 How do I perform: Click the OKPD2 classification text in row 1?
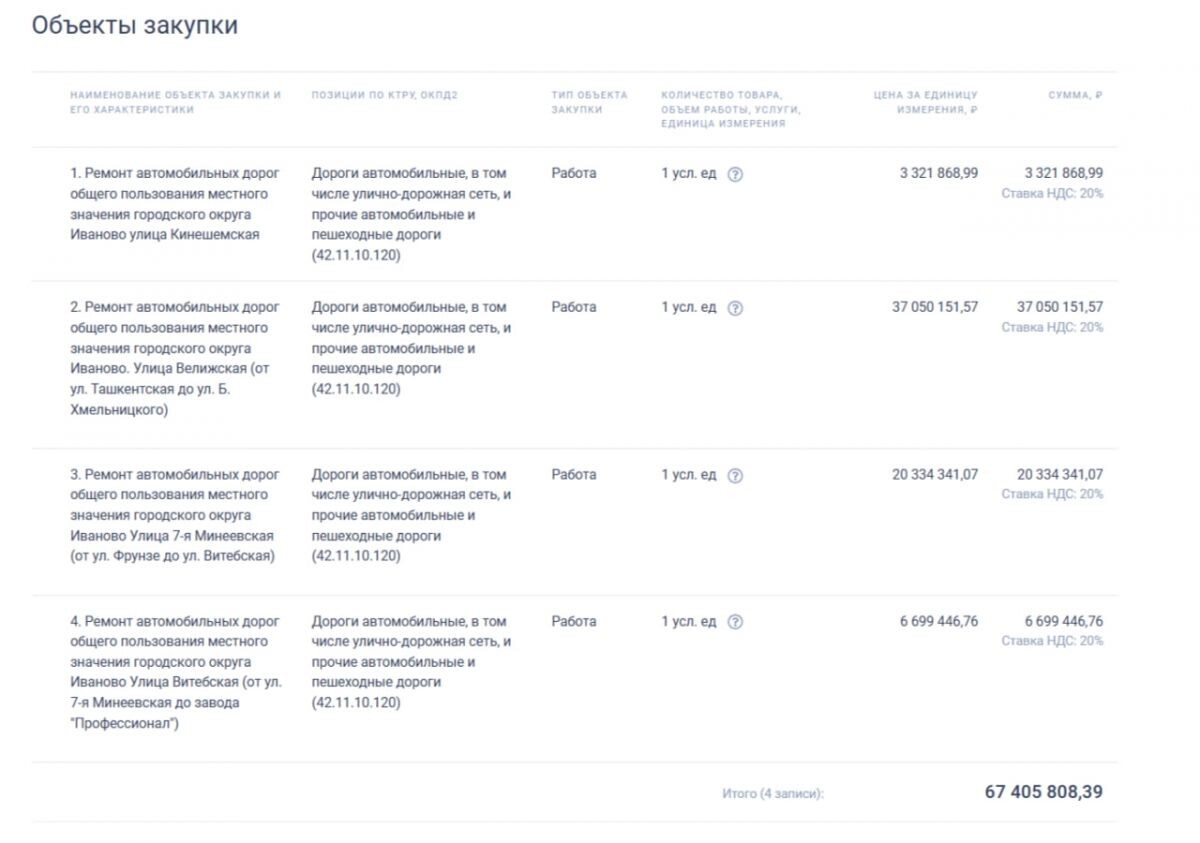(411, 214)
